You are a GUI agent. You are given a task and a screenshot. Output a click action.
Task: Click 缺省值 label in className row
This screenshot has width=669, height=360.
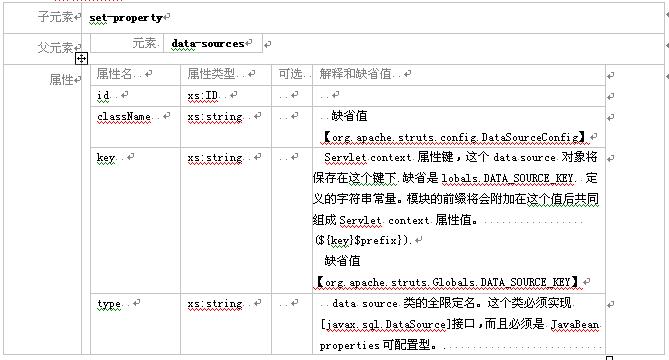(x=349, y=116)
